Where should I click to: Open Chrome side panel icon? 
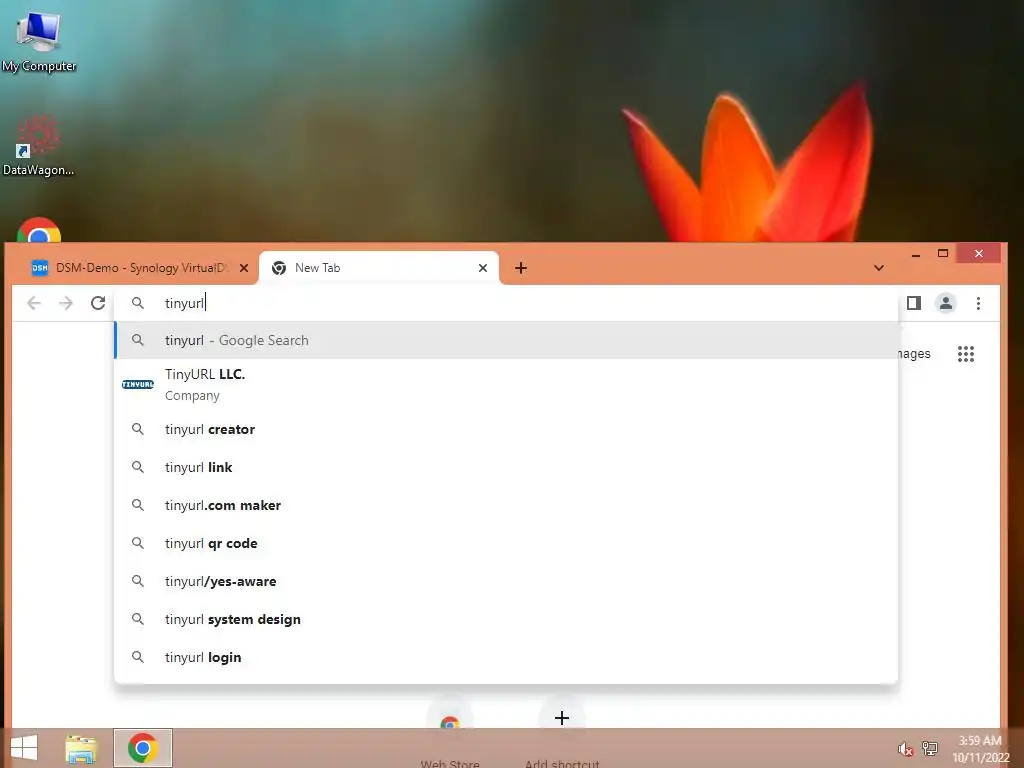pos(914,303)
